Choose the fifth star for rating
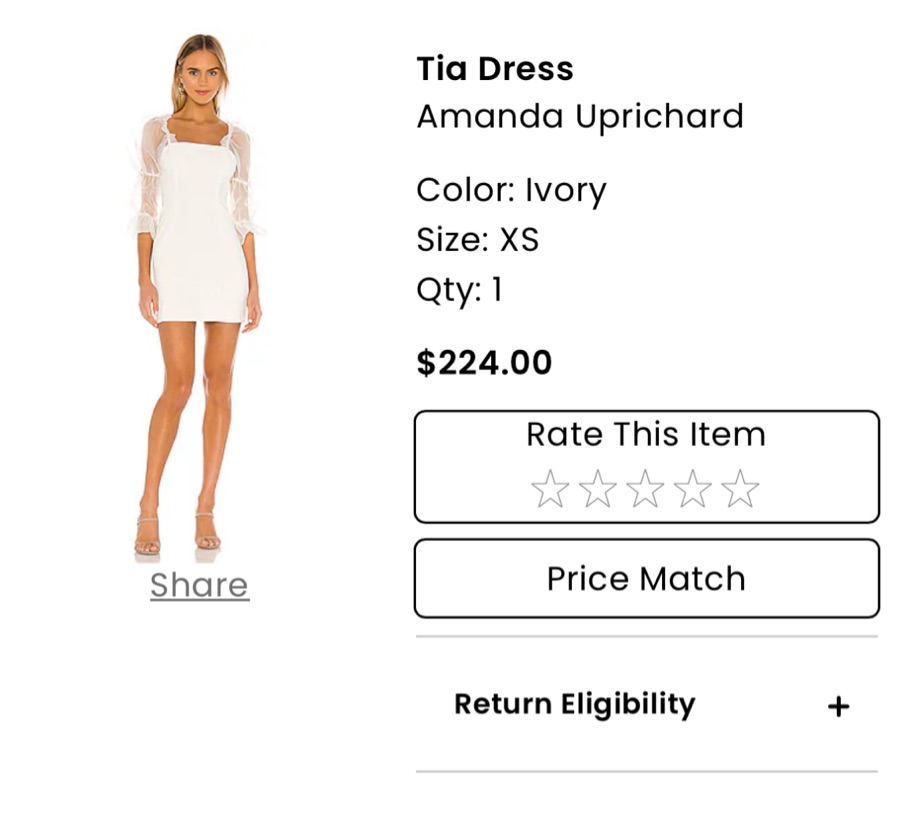916x831 pixels. pyautogui.click(x=740, y=490)
